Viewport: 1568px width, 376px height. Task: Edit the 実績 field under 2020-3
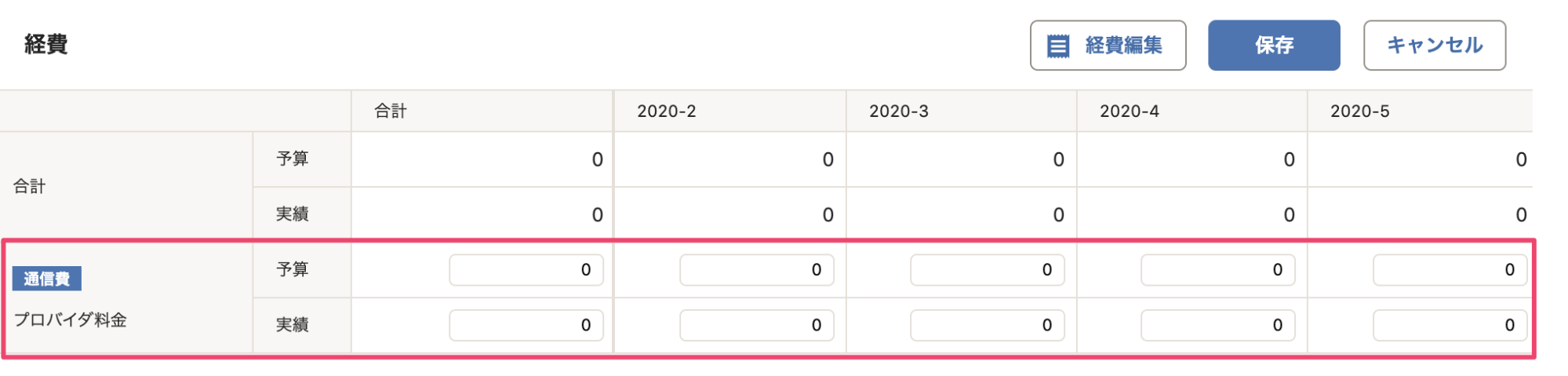coord(988,325)
